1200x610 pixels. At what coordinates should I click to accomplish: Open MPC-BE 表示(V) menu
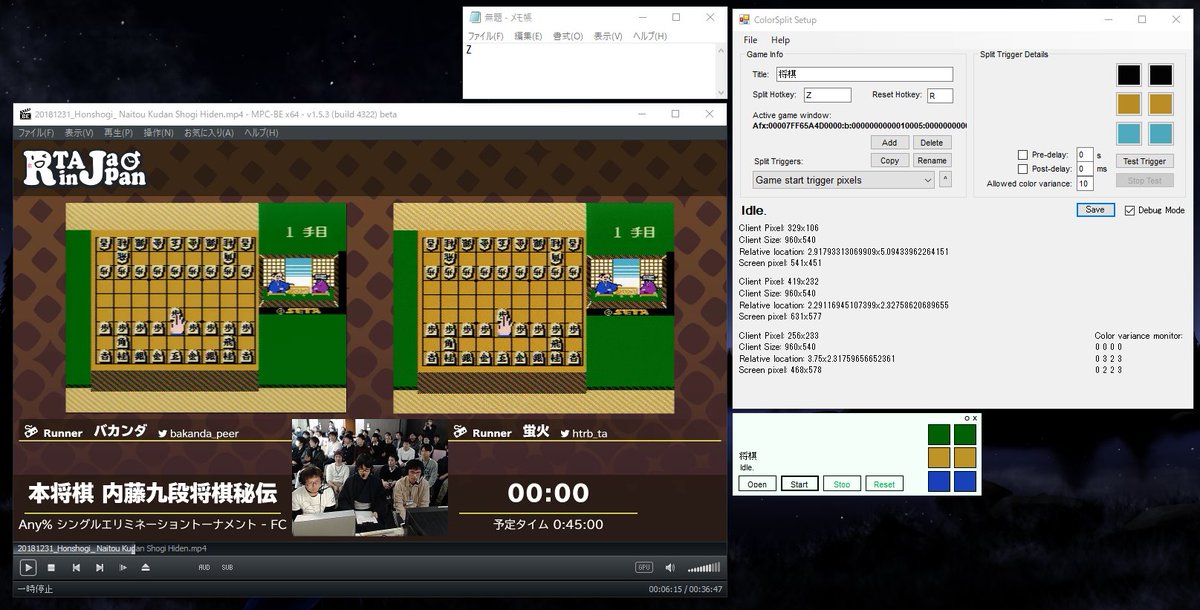(x=79, y=132)
